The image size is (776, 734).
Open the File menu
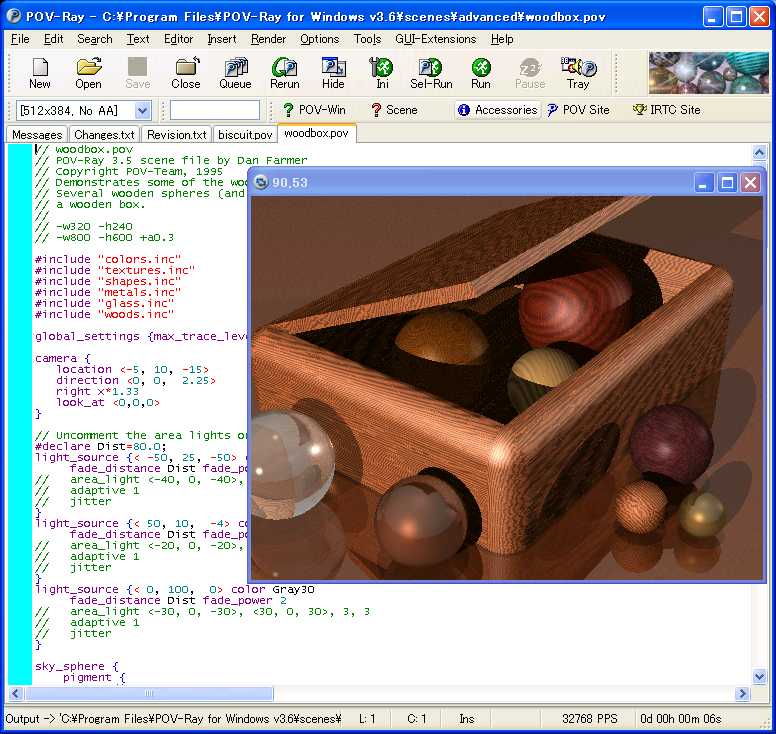tap(20, 39)
